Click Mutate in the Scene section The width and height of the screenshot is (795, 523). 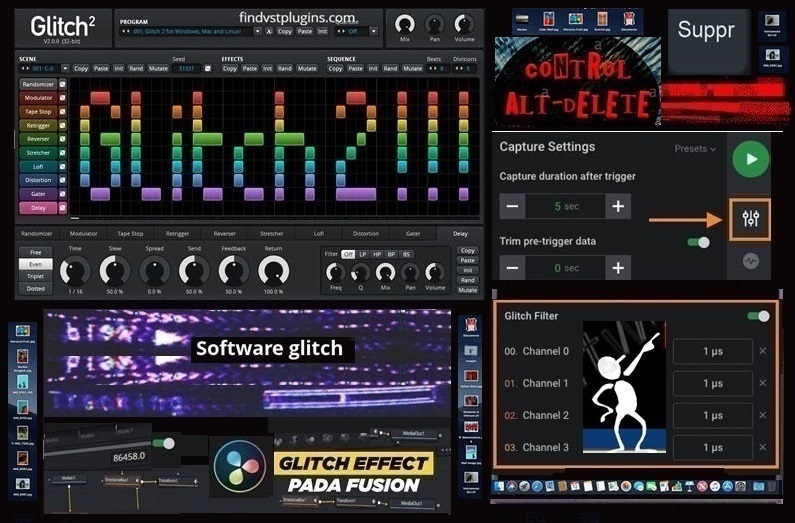tap(158, 68)
